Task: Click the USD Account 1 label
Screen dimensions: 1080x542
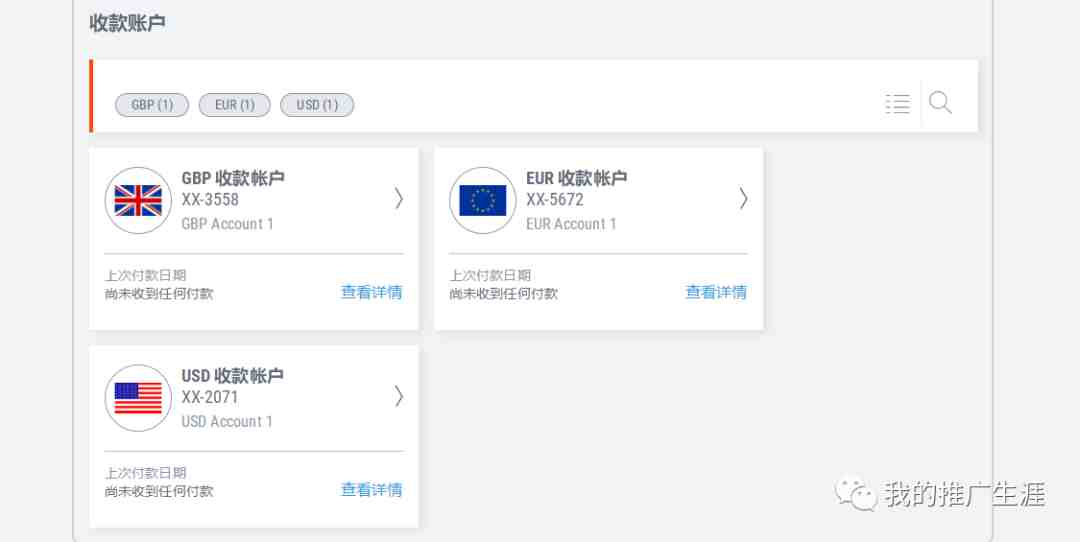Action: 227,421
